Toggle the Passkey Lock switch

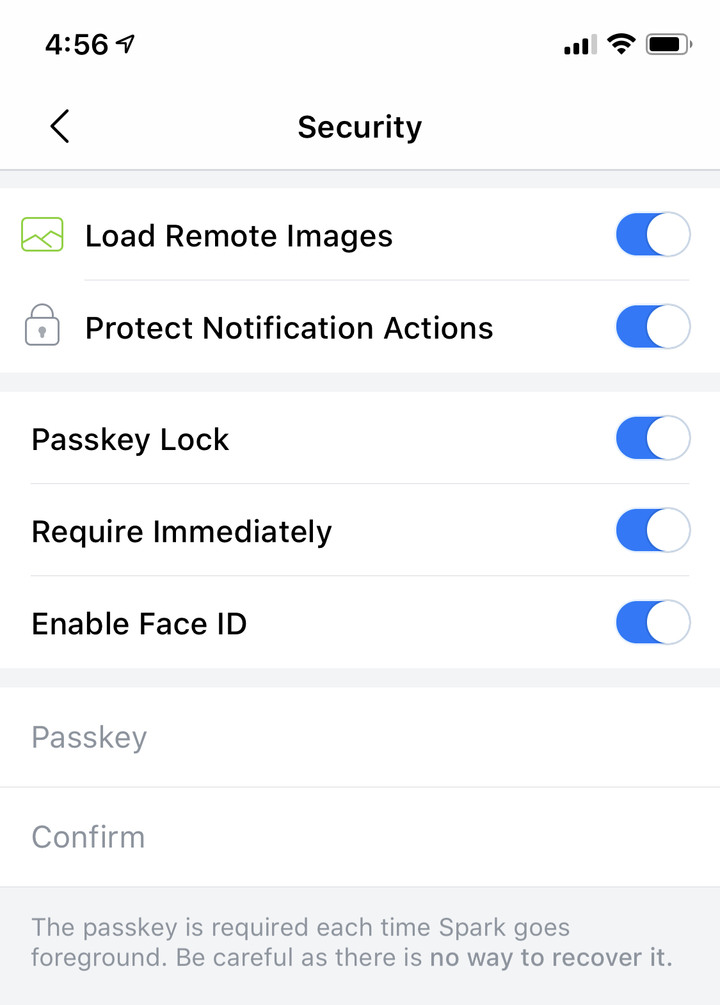652,439
